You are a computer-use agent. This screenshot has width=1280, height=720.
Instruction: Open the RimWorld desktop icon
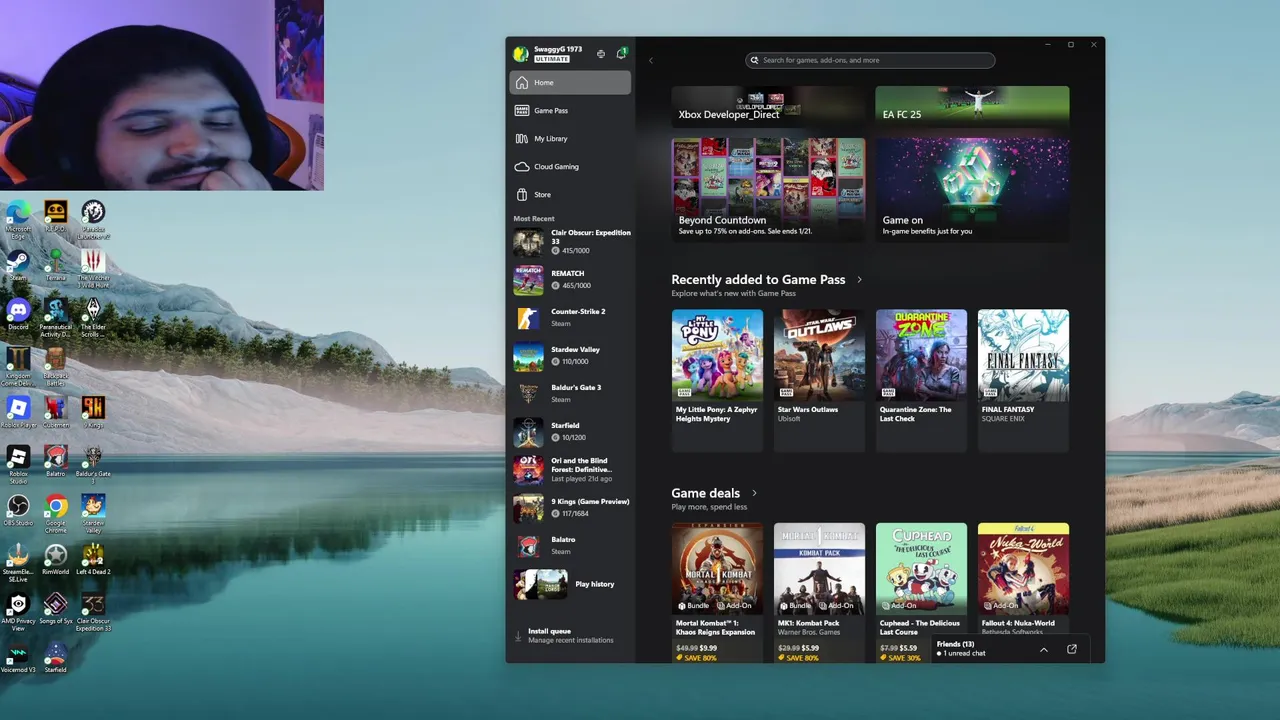point(55,560)
